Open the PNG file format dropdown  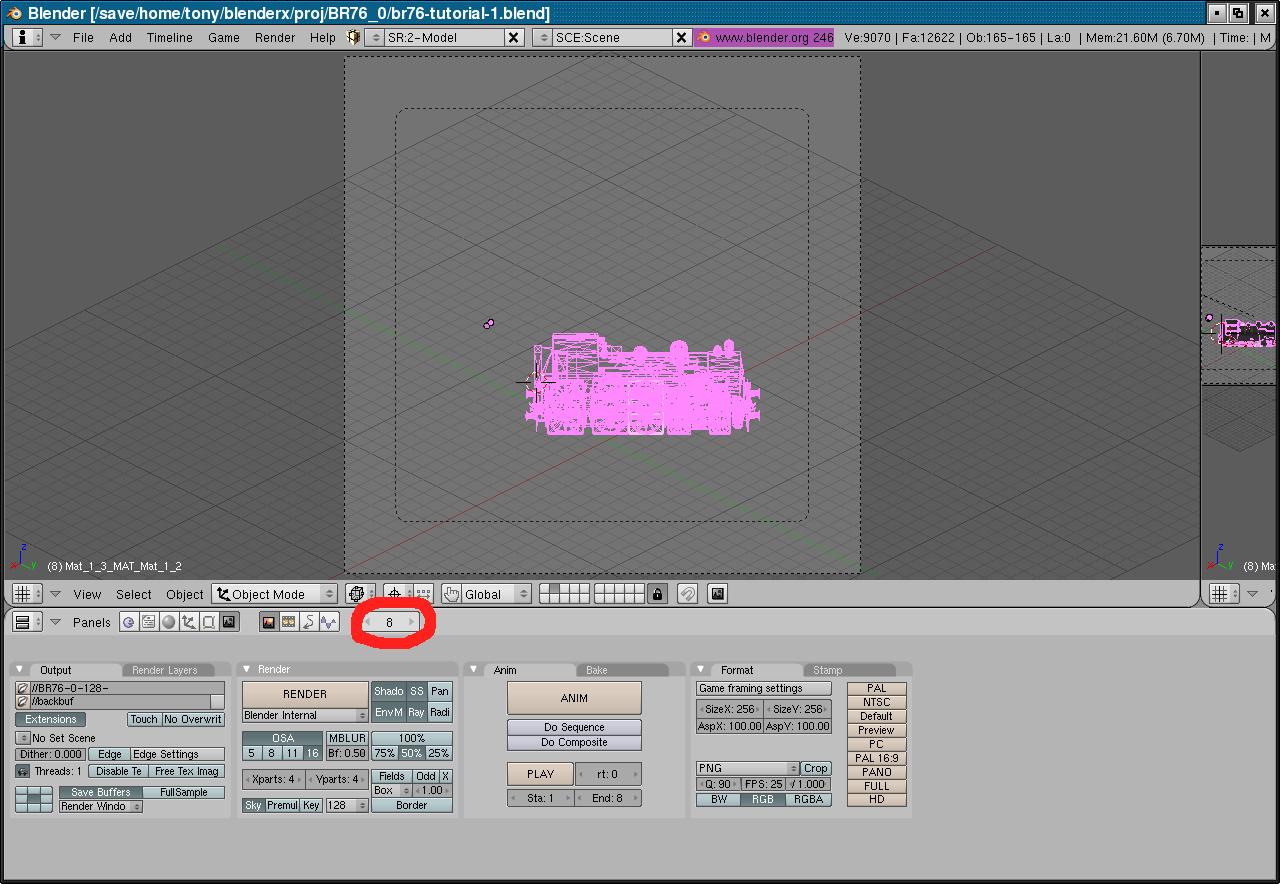tap(748, 768)
